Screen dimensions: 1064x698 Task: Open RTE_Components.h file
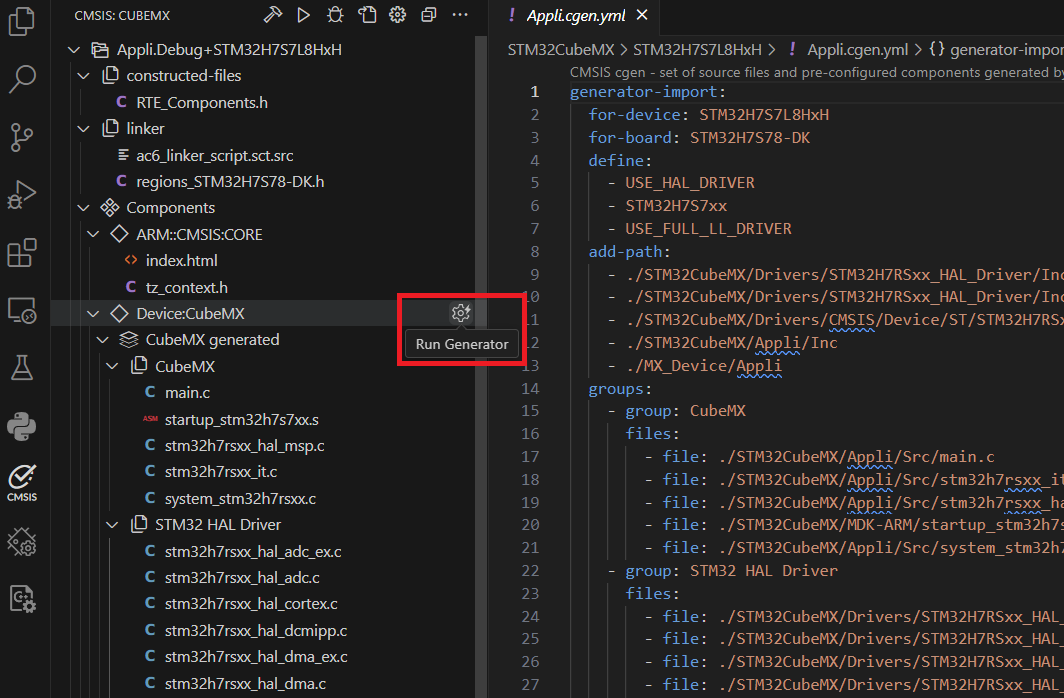click(202, 102)
